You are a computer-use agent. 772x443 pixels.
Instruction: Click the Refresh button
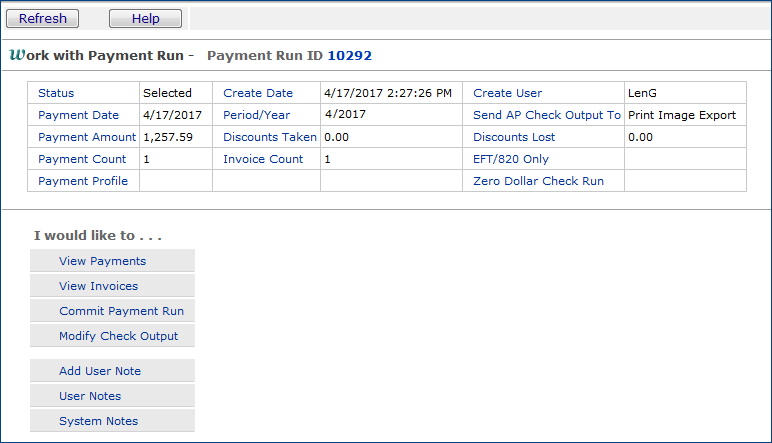(43, 19)
